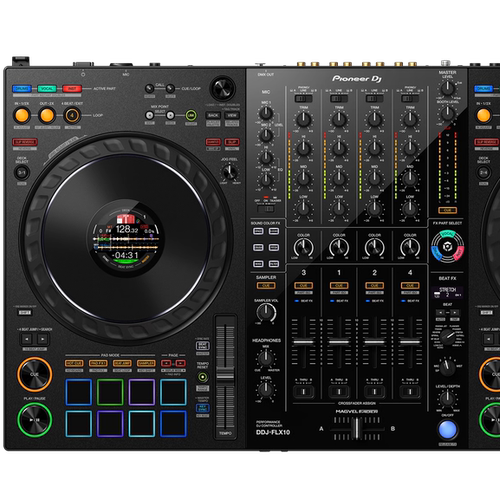
Task: Flip the MIC OFF/ON/TALKOVER switch
Action: pos(266,209)
